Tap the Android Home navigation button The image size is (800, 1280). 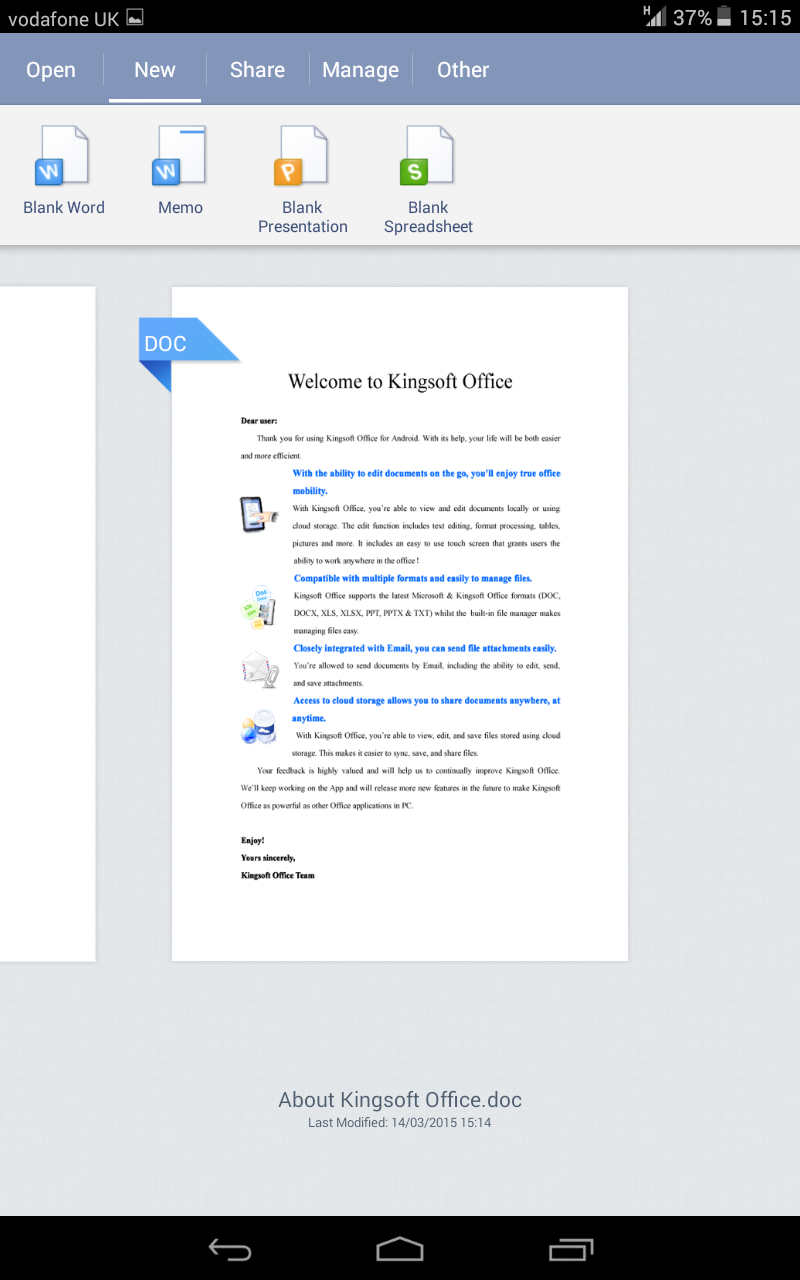400,1248
